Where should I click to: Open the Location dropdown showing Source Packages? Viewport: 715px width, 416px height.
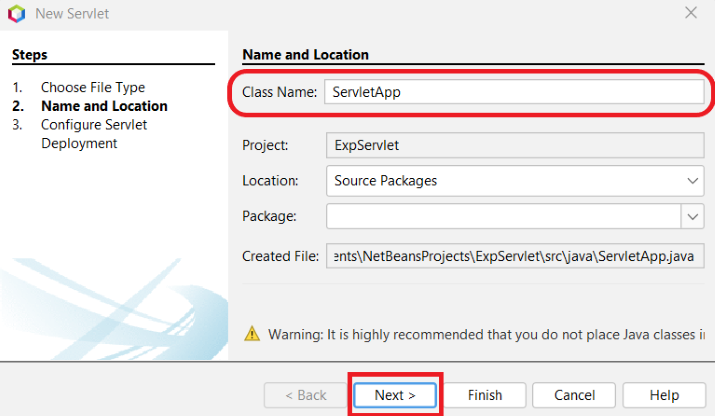515,181
